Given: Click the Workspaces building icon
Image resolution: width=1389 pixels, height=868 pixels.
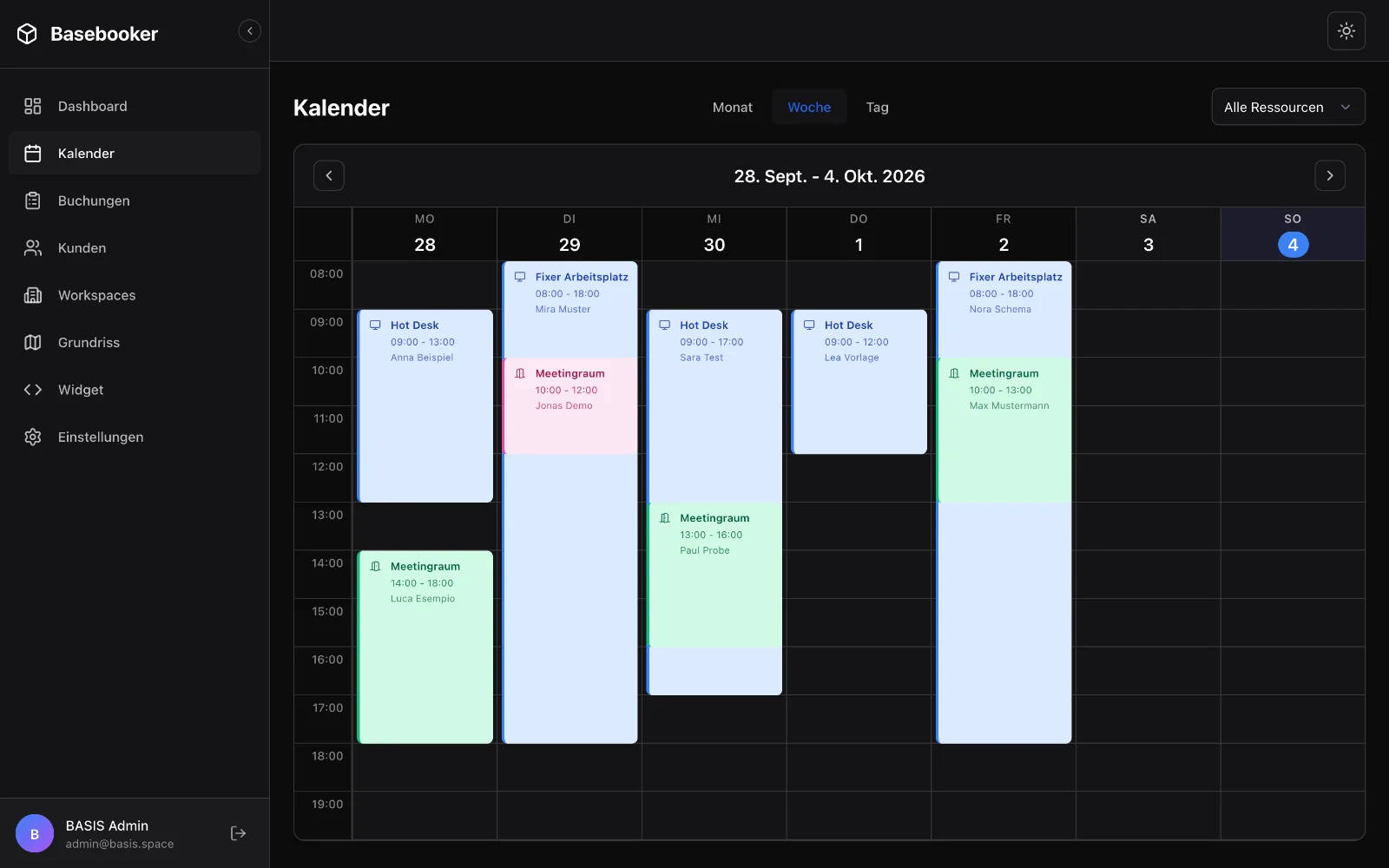Looking at the screenshot, I should 33,295.
